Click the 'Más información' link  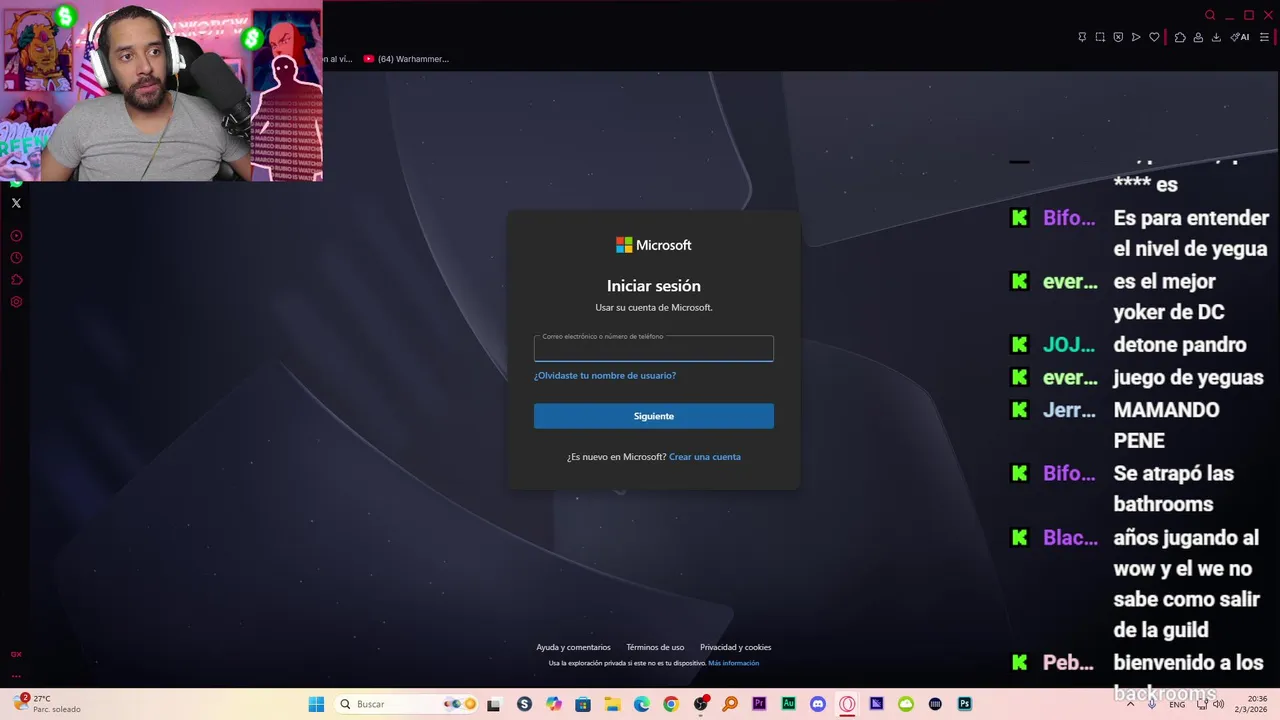733,663
